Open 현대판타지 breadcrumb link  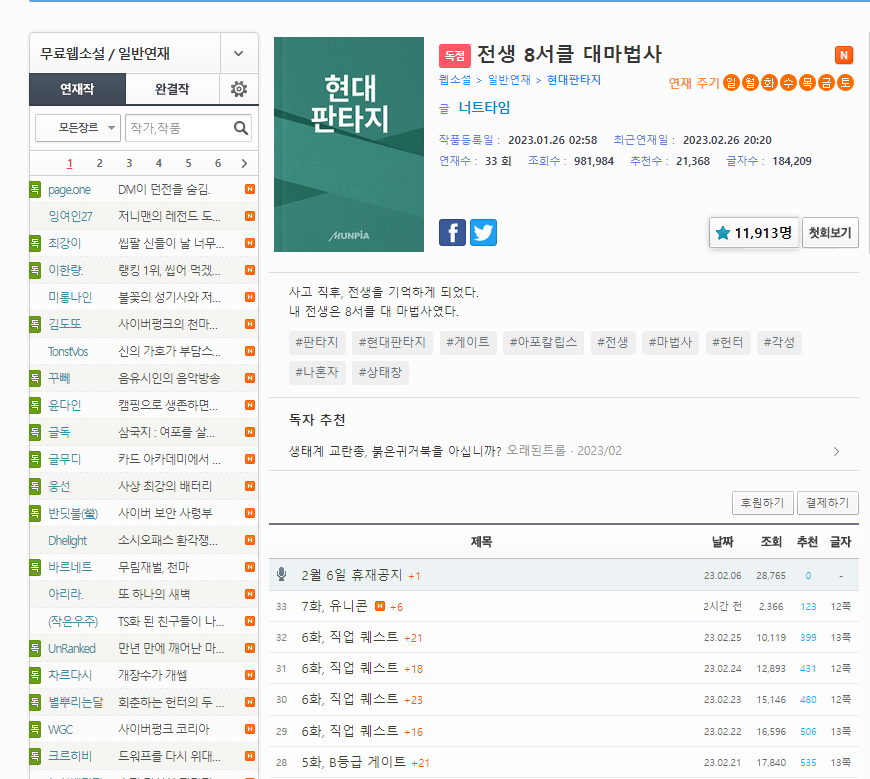(x=574, y=80)
